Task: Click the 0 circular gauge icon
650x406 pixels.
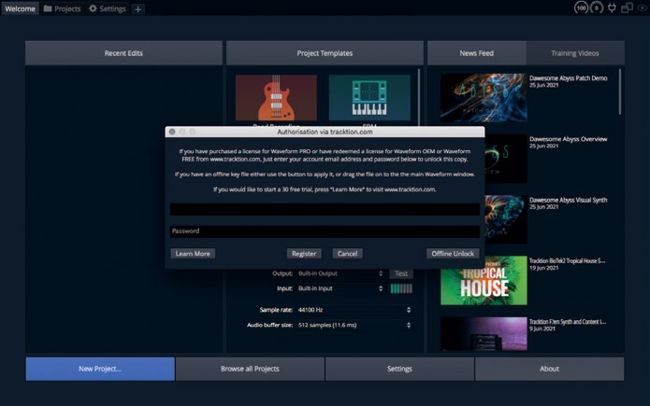Action: (x=597, y=8)
